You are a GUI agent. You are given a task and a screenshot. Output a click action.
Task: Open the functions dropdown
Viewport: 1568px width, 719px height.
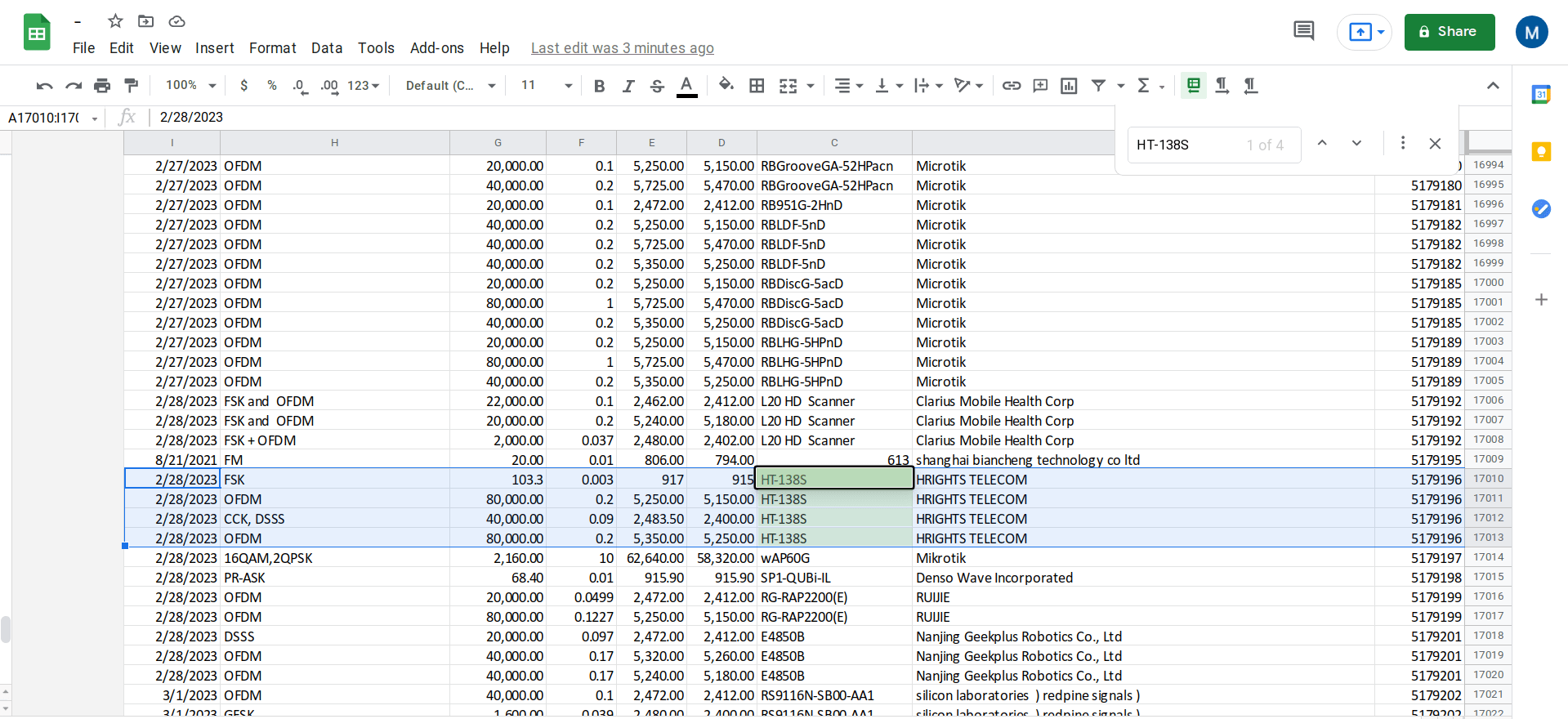(x=1150, y=86)
